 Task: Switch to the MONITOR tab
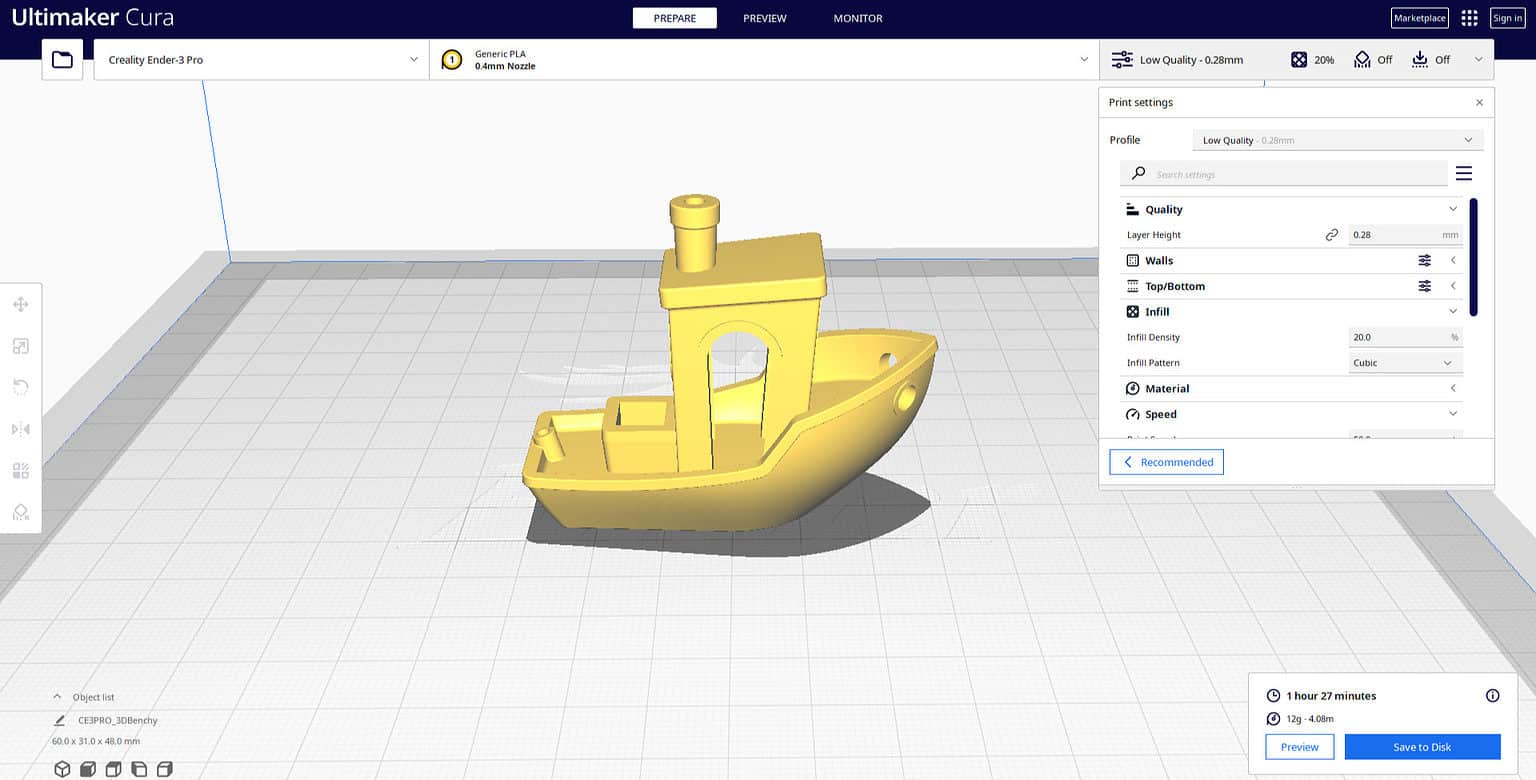tap(857, 18)
